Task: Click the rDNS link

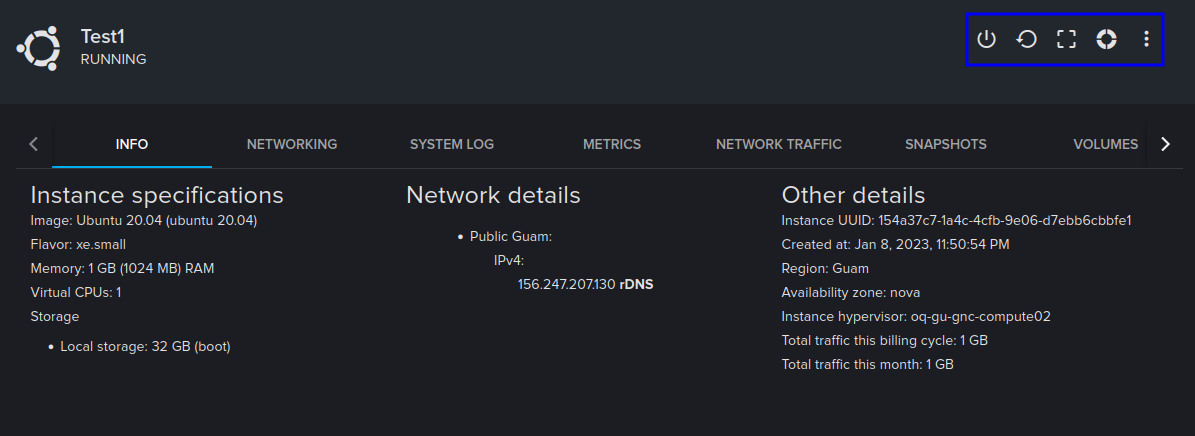Action: [x=636, y=284]
